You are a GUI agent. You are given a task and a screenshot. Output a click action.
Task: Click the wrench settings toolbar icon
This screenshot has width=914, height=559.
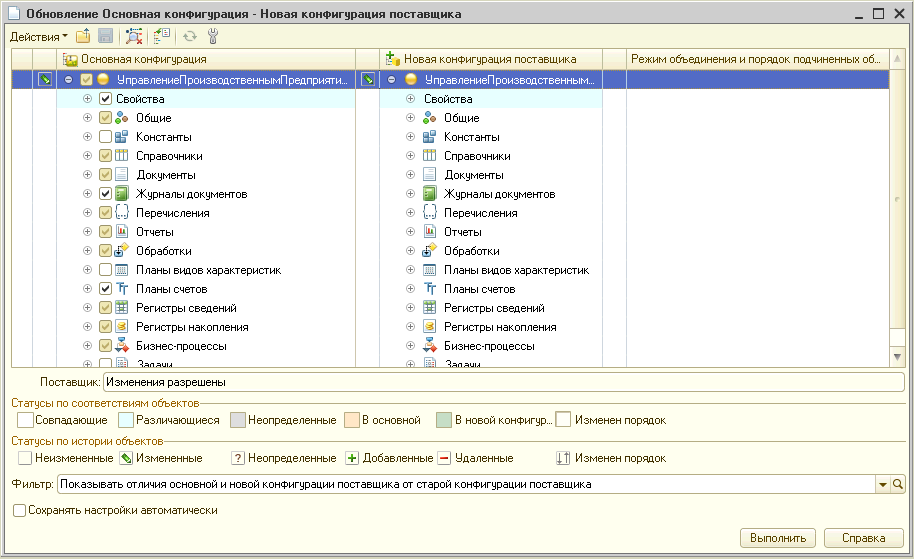click(x=213, y=36)
